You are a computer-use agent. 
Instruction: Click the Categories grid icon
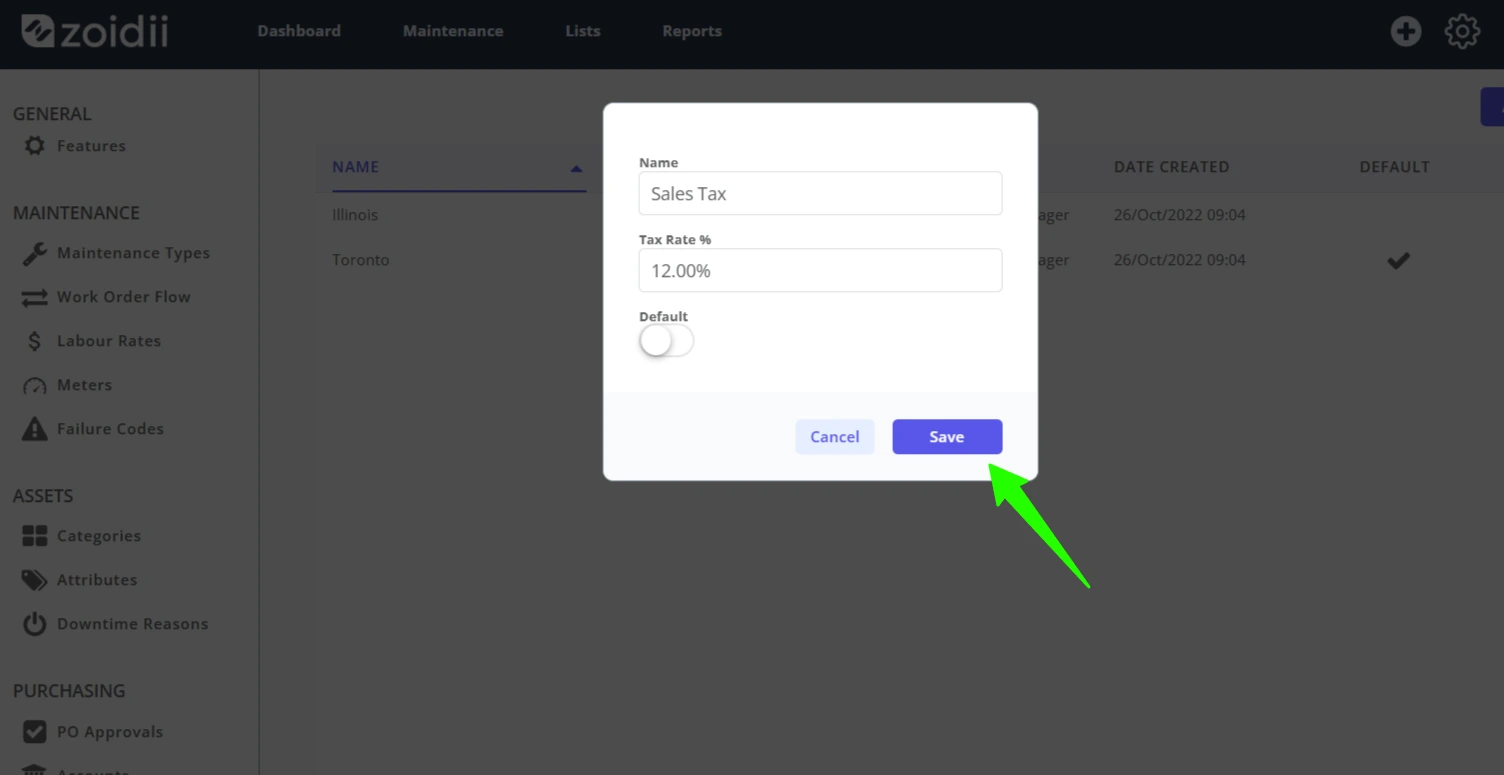[35, 536]
